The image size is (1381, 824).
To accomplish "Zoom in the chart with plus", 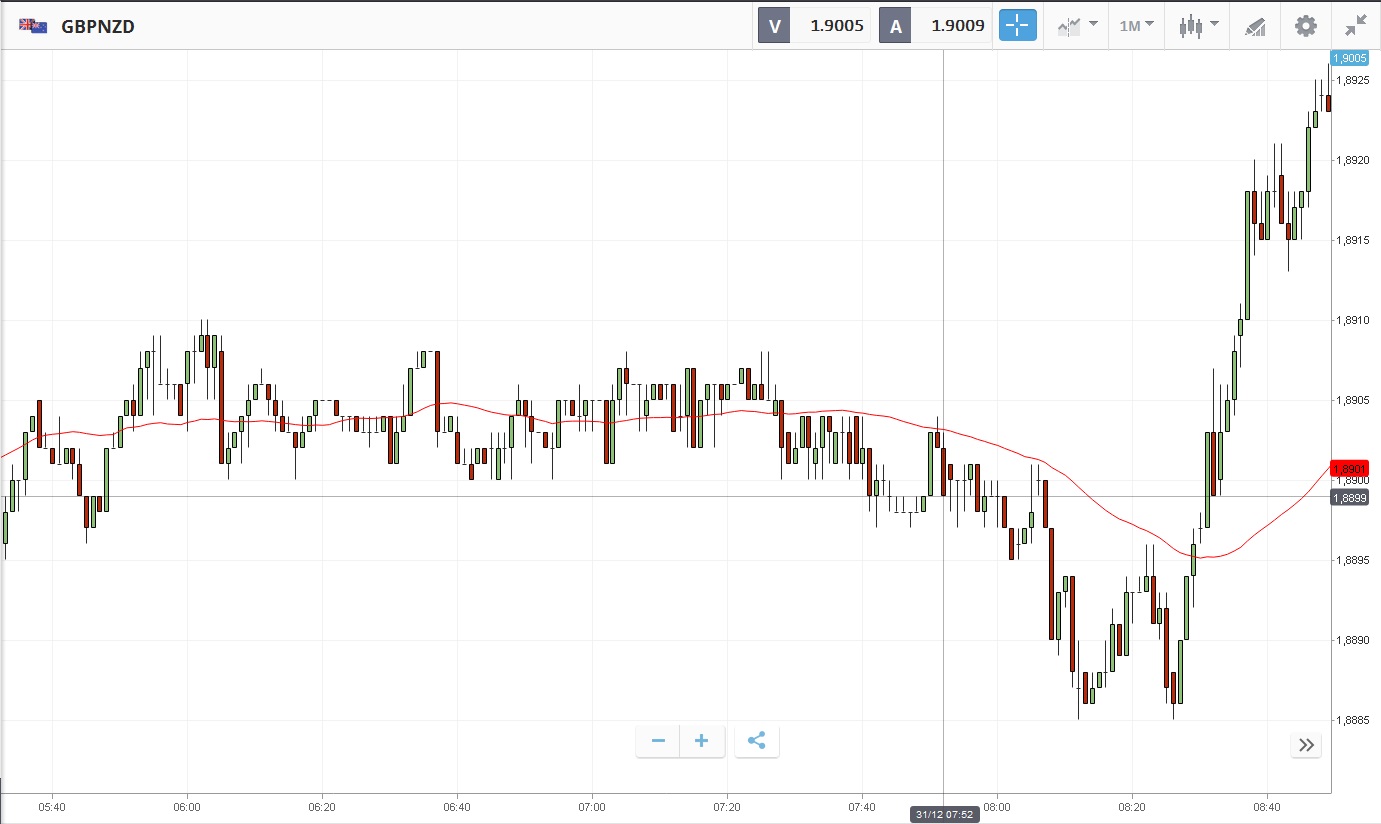I will (x=702, y=741).
